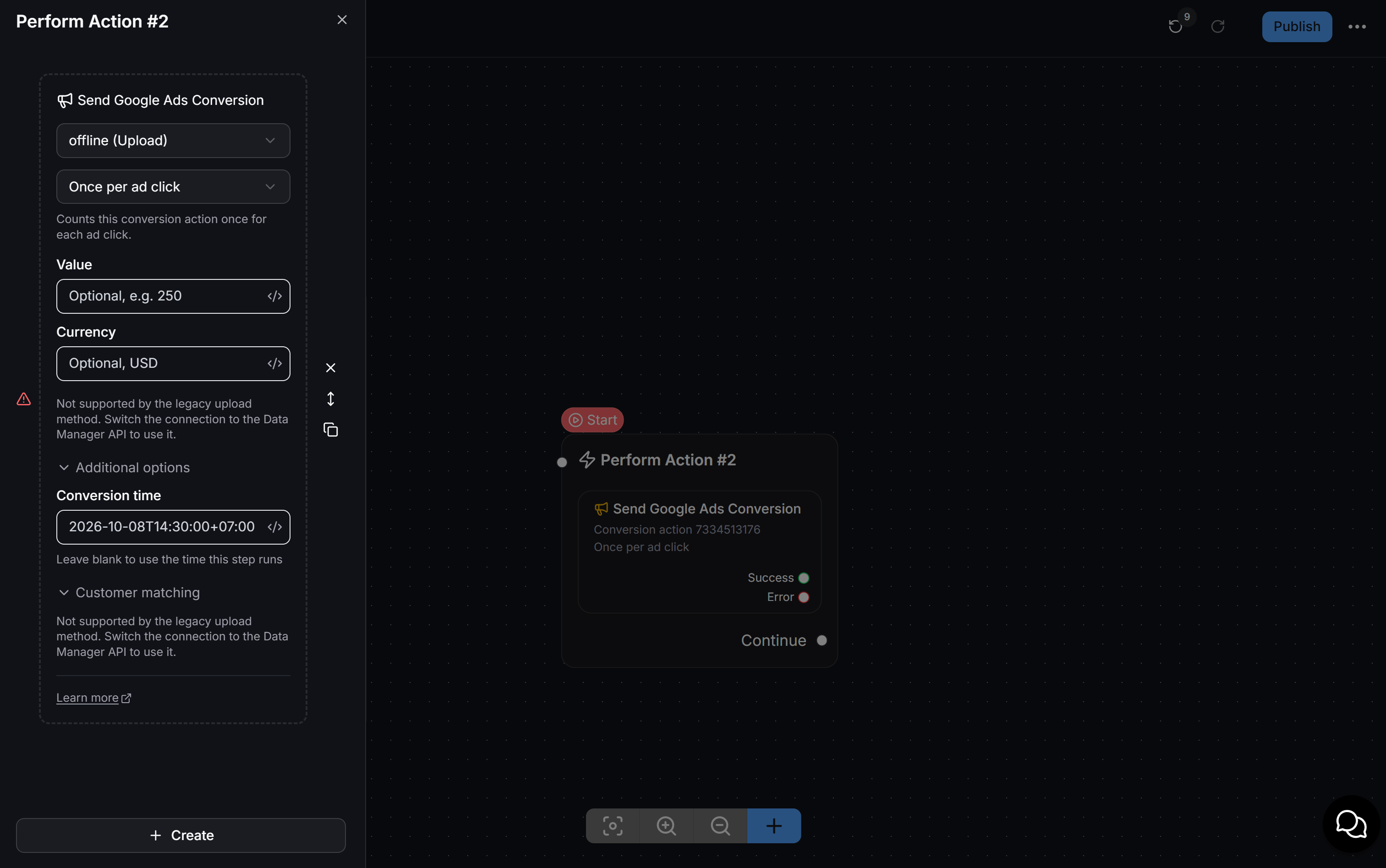Viewport: 1386px width, 868px height.
Task: Click the Create button
Action: (181, 835)
